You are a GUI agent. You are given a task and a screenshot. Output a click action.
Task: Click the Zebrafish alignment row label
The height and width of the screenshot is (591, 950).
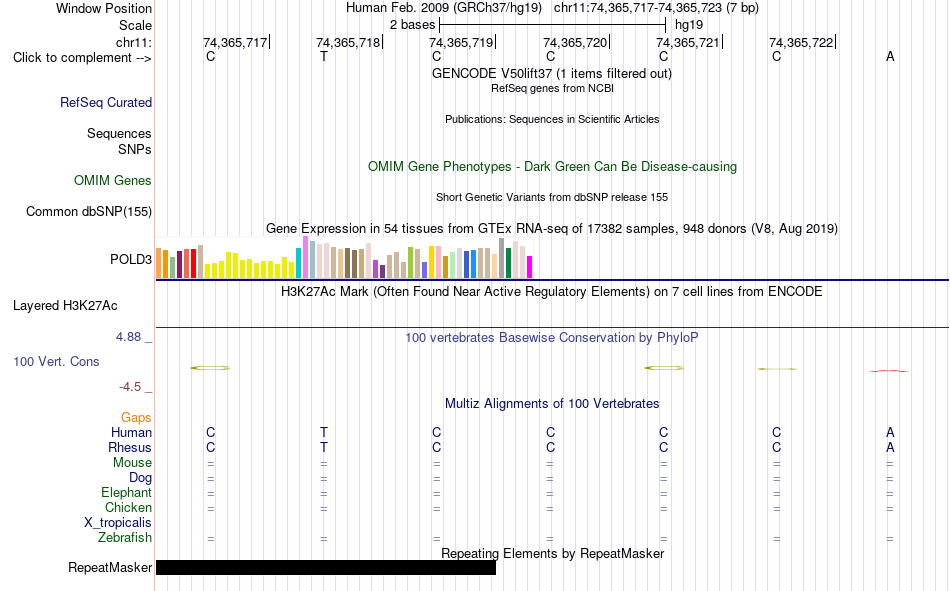coord(124,538)
